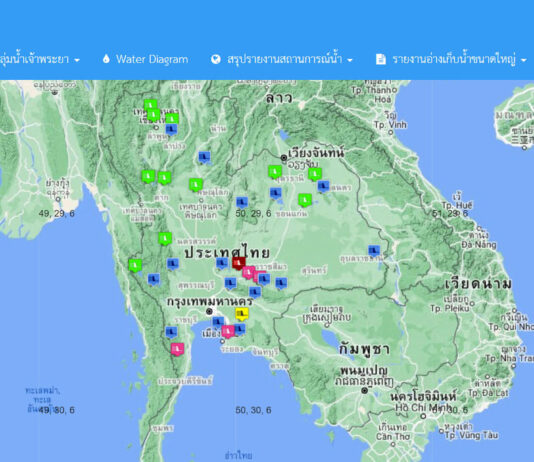Select the blue reservoir marker near อุบลราชธานี
Viewport: 534px width, 462px height.
click(374, 251)
